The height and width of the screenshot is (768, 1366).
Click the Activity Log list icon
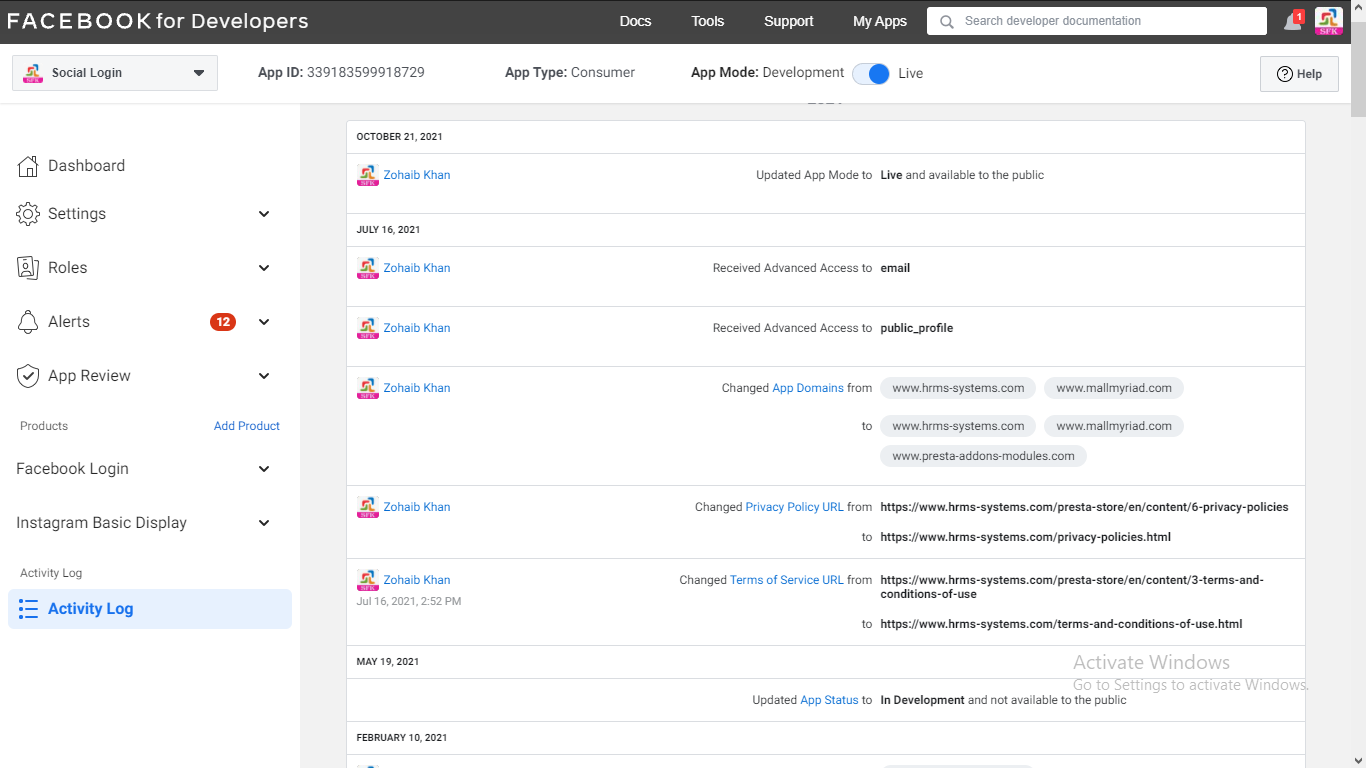tap(28, 609)
